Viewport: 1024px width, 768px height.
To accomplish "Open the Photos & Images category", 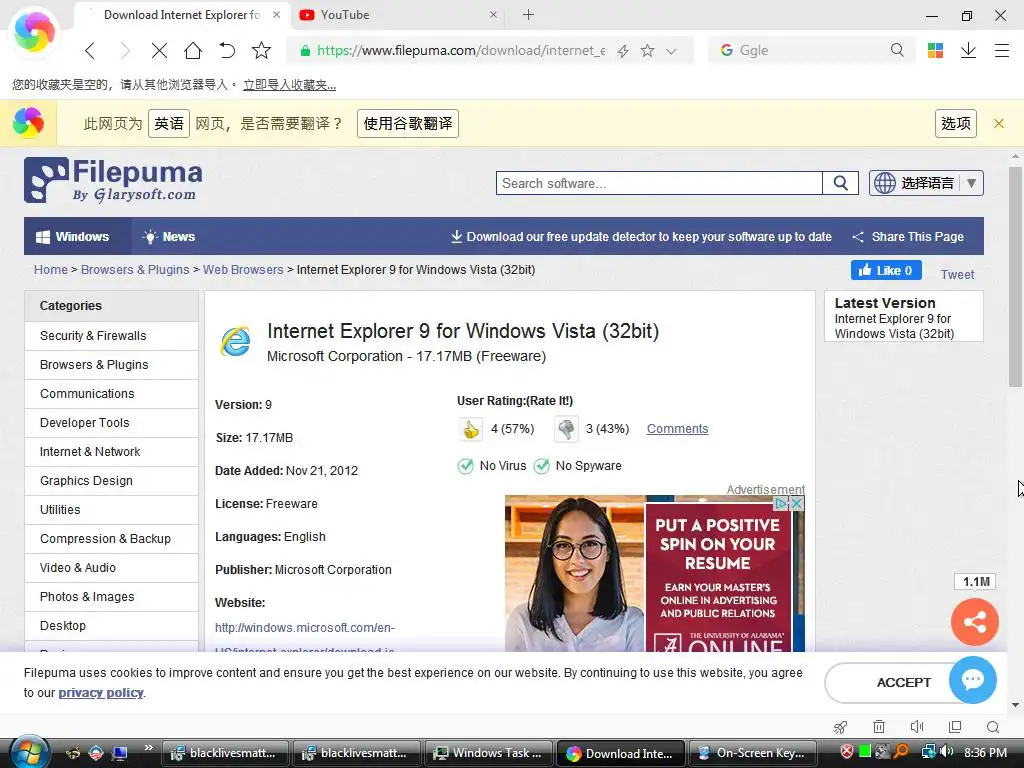I will pos(112,597).
